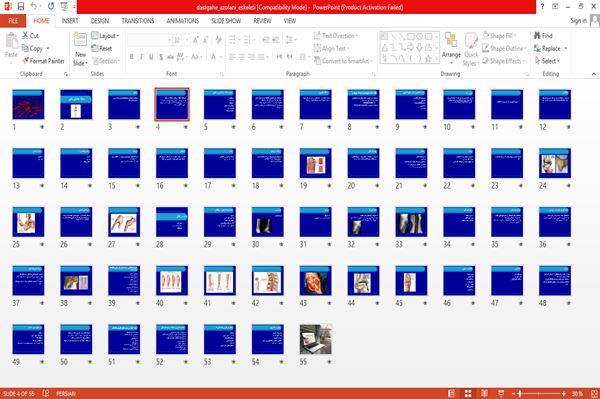The width and height of the screenshot is (600, 399).
Task: Align text right in Paragraph group
Action: coord(251,57)
